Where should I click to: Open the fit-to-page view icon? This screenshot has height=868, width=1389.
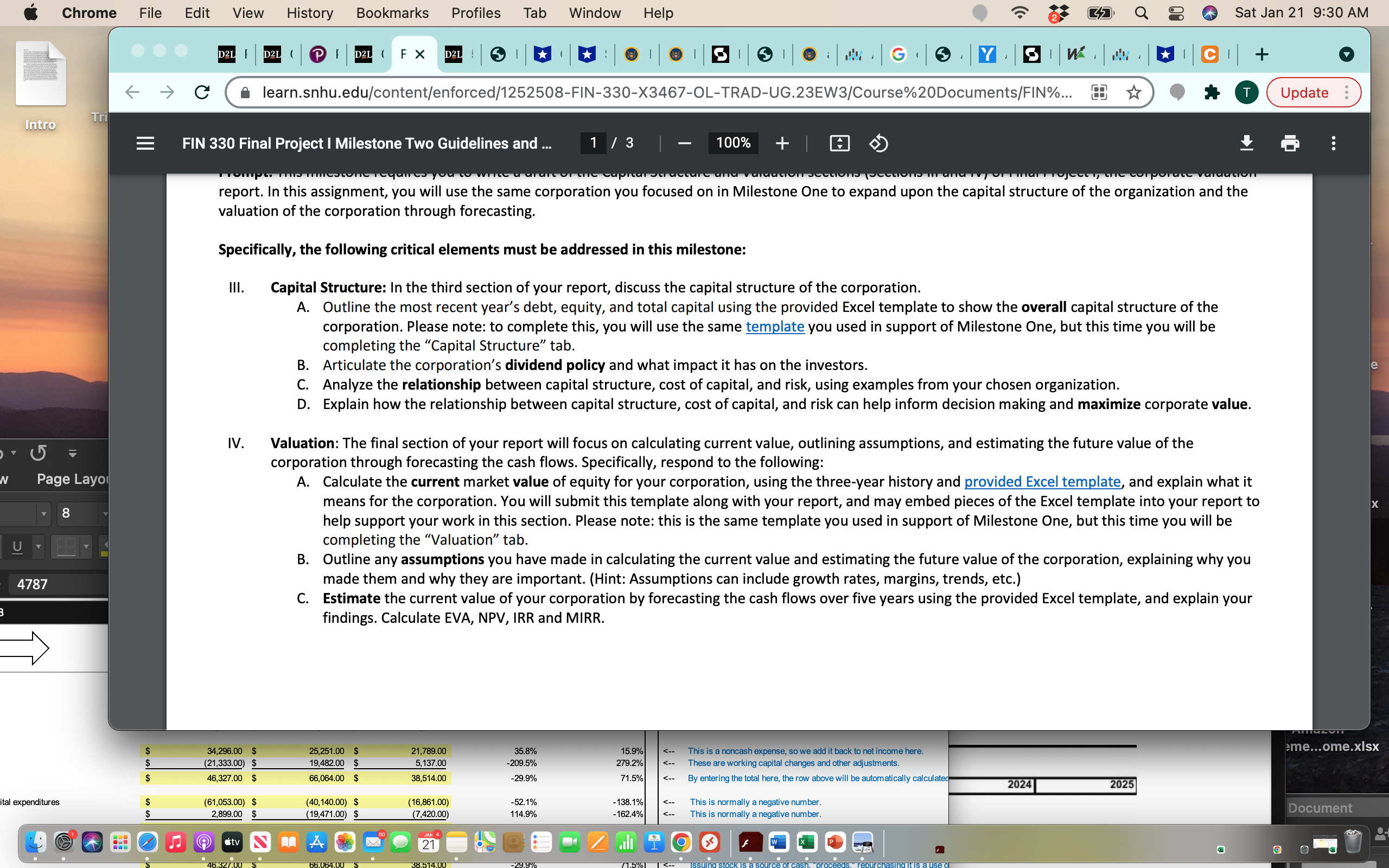839,143
